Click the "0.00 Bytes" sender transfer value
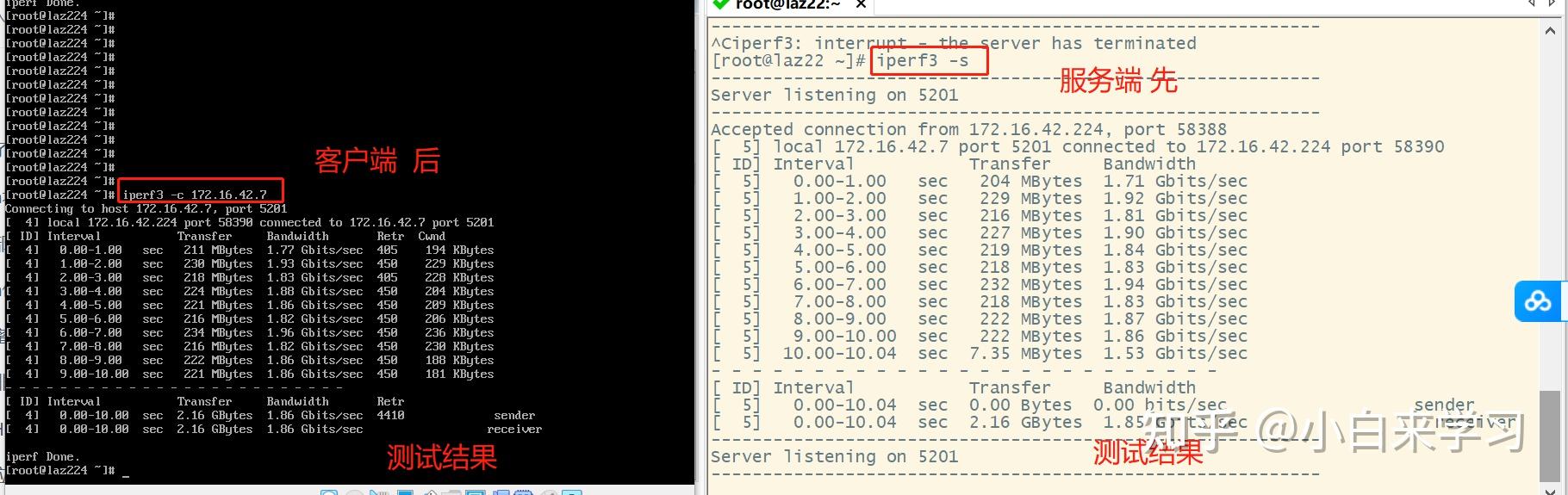 tap(1020, 405)
